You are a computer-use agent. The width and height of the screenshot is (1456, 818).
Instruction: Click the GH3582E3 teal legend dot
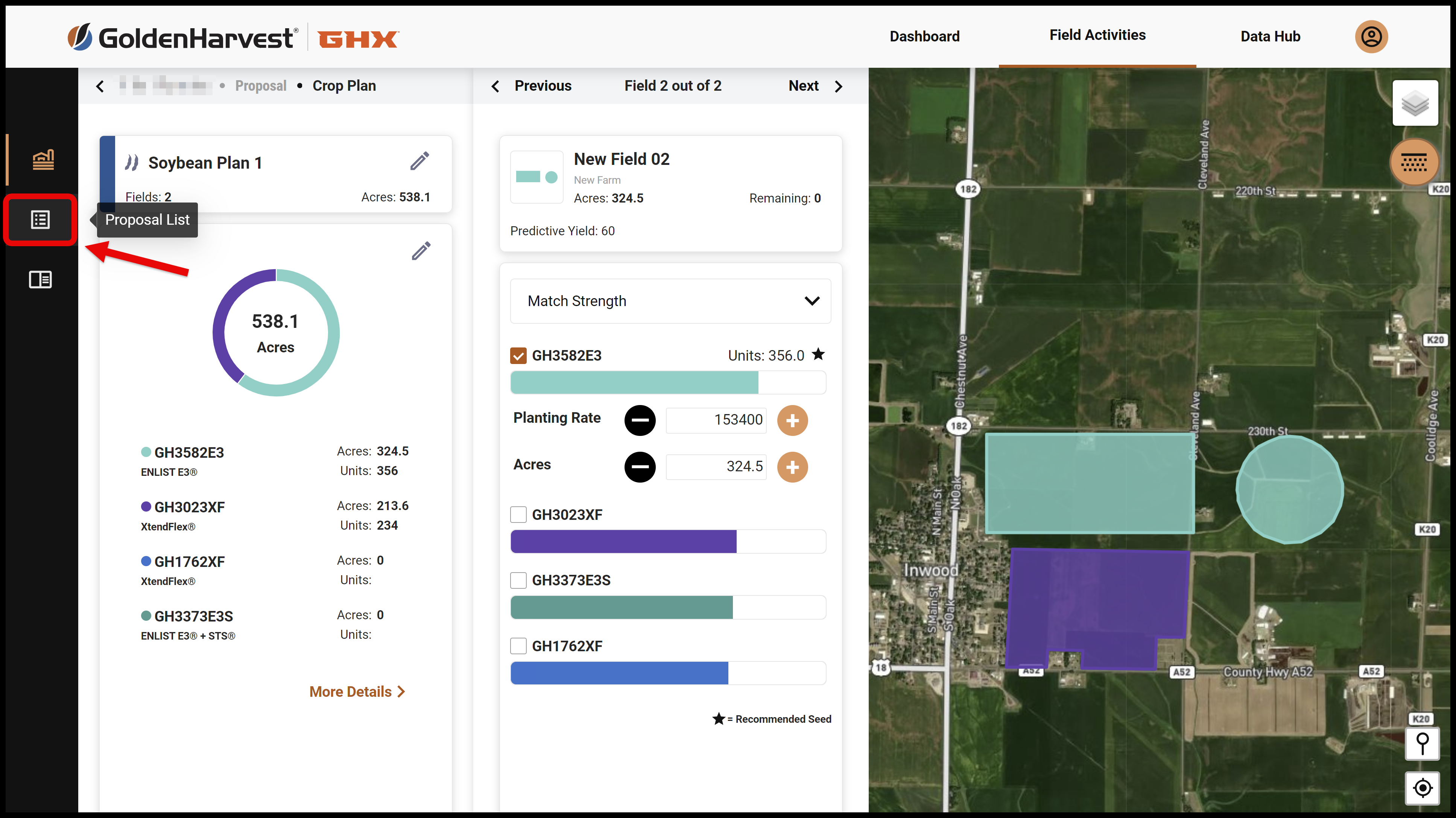pos(146,452)
